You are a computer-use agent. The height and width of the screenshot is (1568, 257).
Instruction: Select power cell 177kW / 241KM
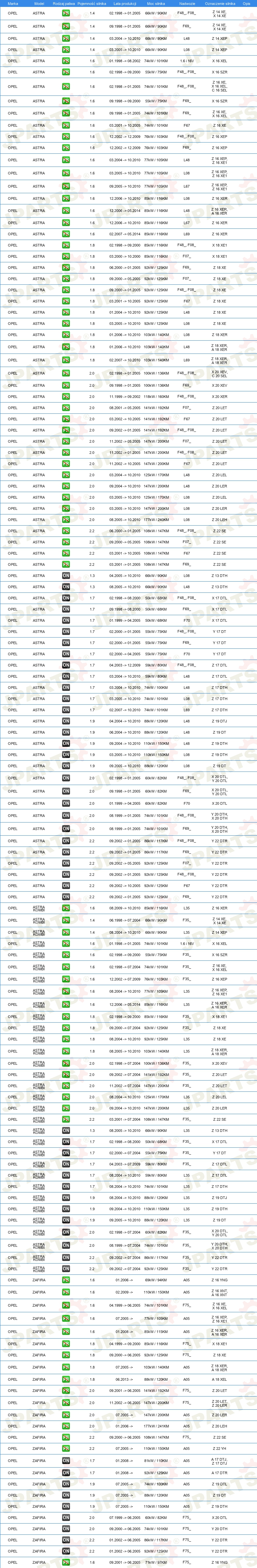tap(155, 1426)
